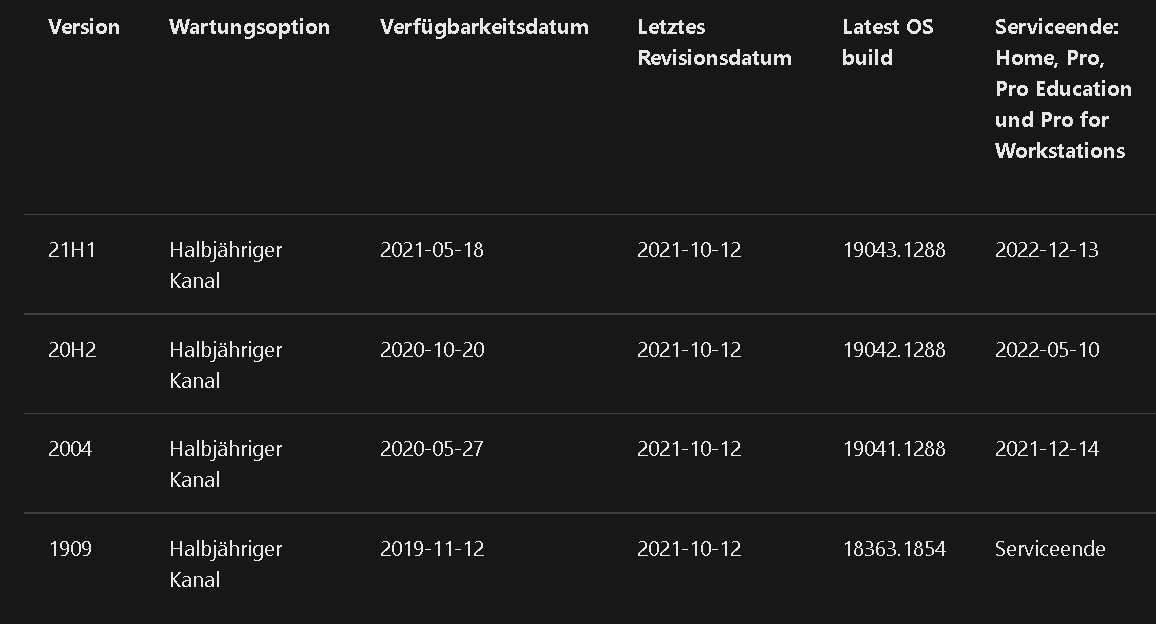Select end of service date 2022-12-13
Viewport: 1156px width, 624px height.
click(1047, 250)
